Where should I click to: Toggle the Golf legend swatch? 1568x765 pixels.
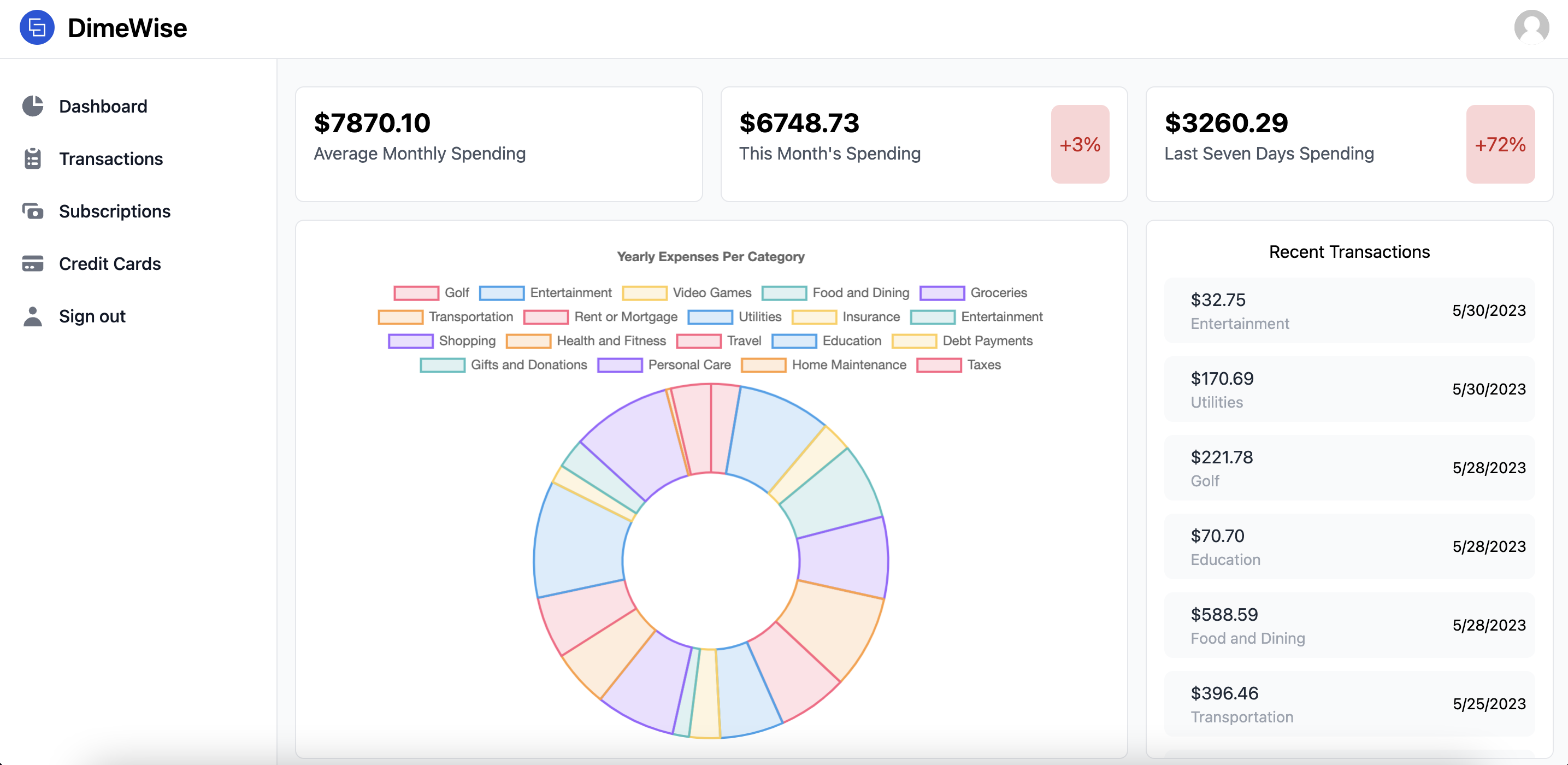point(416,293)
